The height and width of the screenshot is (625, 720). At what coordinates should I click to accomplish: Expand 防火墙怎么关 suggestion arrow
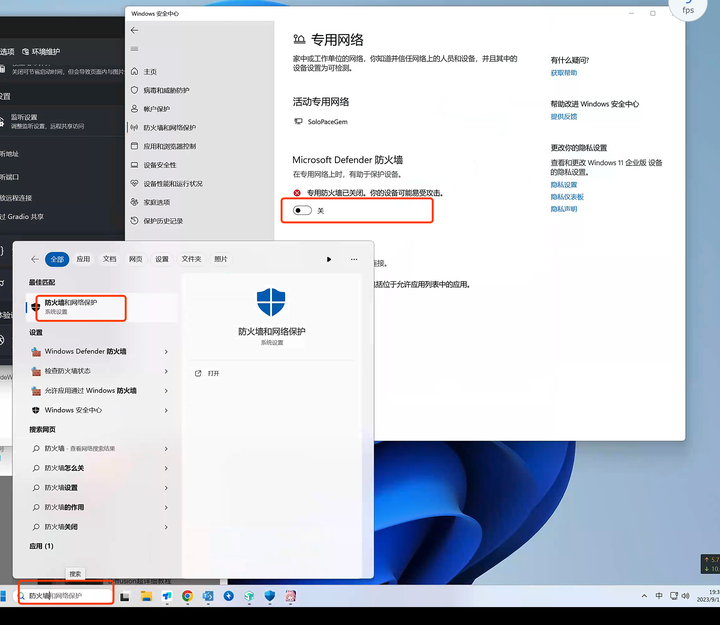coord(166,468)
